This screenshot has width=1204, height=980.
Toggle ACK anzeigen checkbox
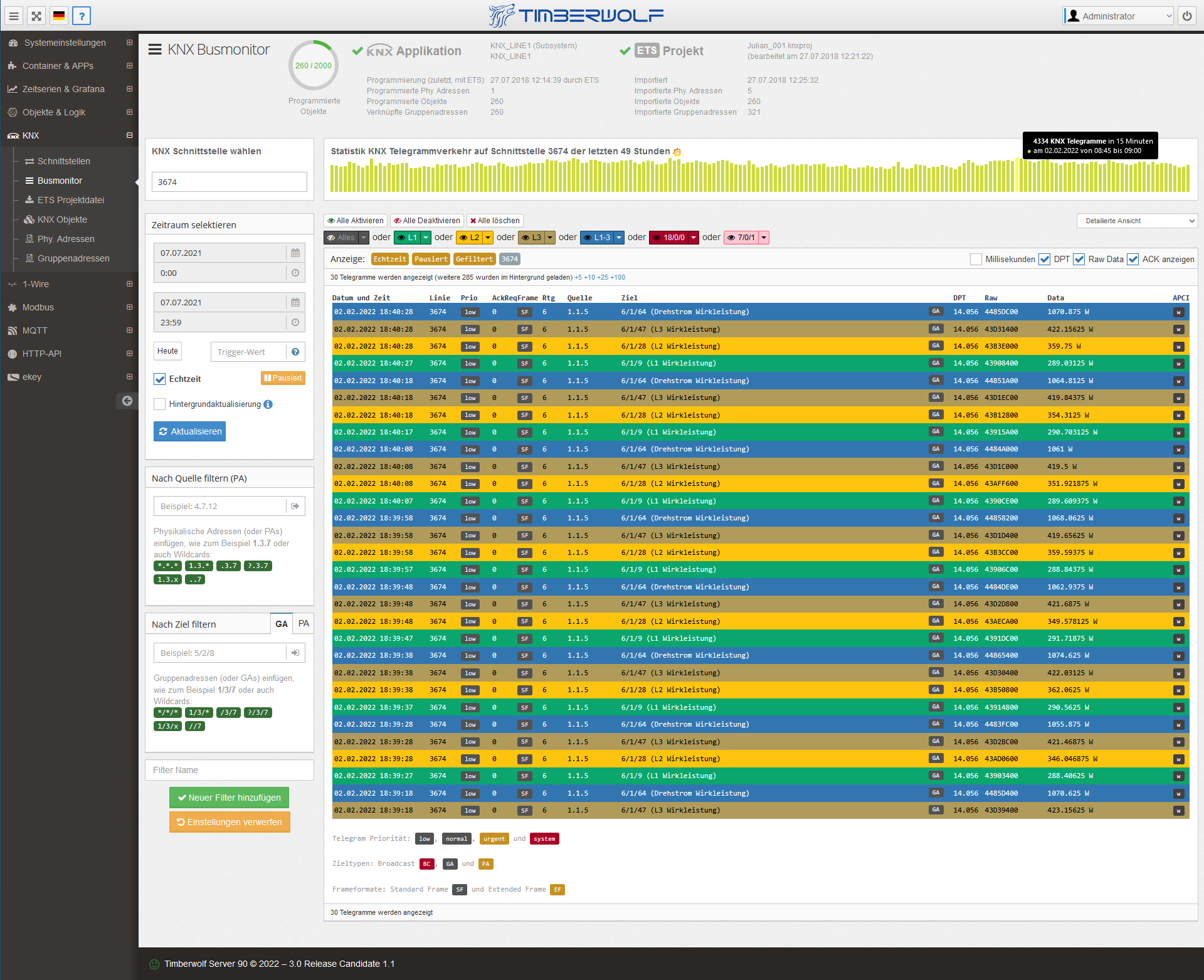pyautogui.click(x=1133, y=259)
